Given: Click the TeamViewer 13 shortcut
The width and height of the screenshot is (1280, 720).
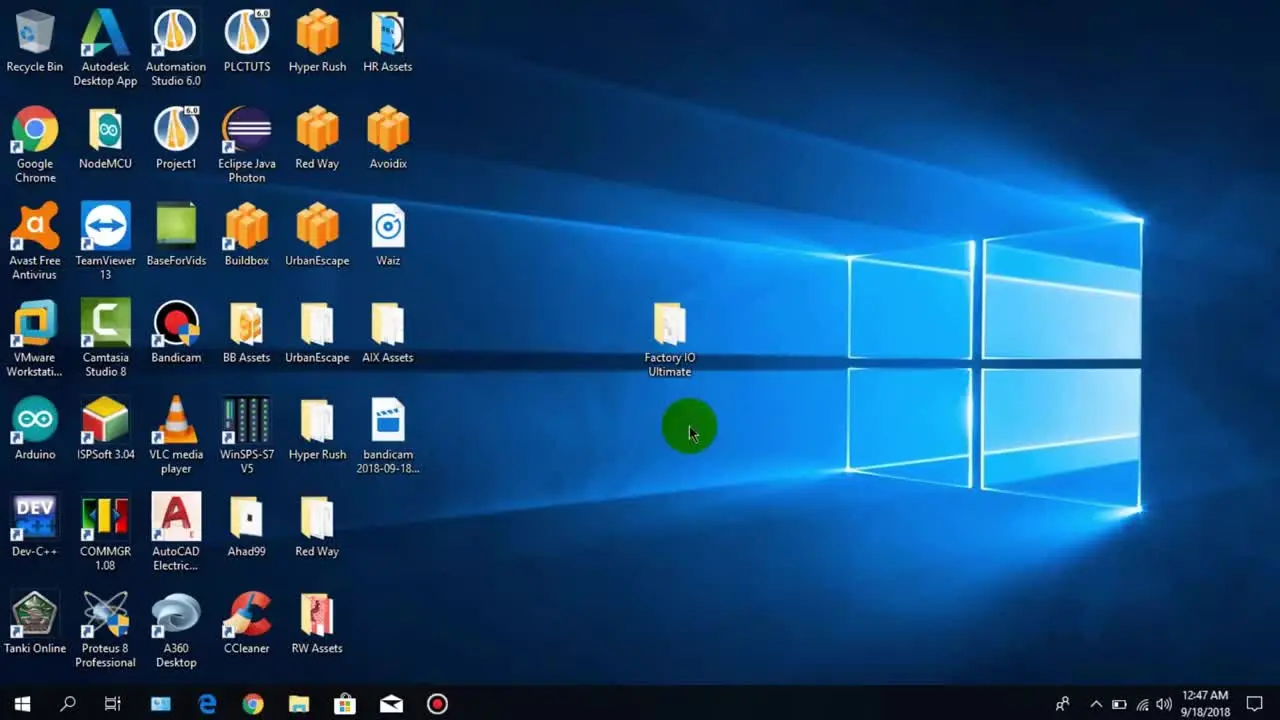Looking at the screenshot, I should click(105, 242).
